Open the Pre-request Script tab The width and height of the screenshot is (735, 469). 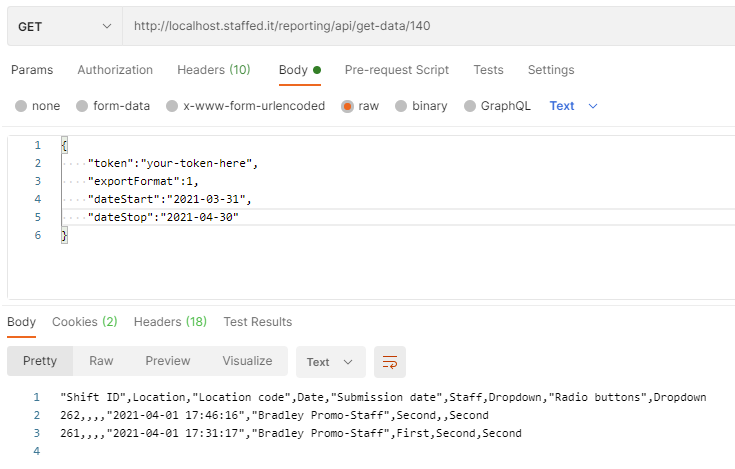[x=397, y=70]
